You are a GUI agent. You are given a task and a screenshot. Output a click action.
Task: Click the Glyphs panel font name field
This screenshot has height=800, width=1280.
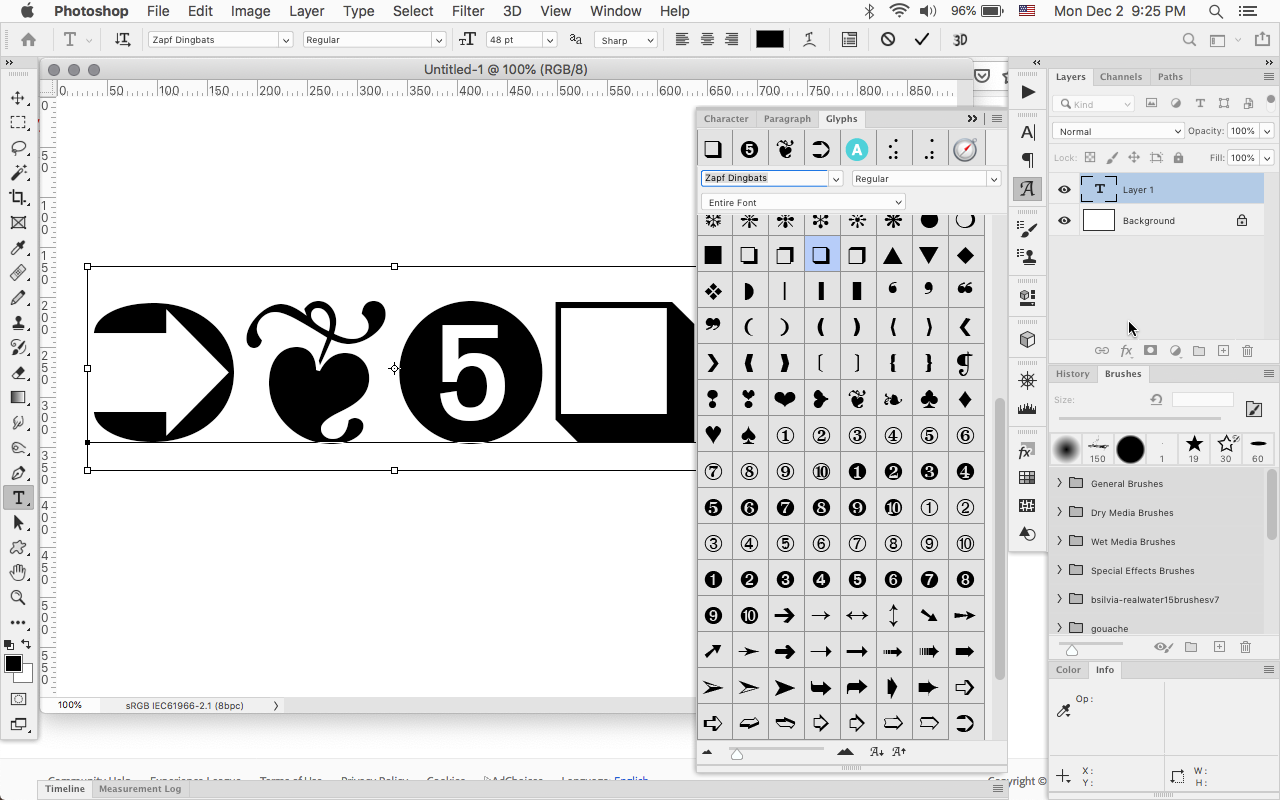click(765, 178)
